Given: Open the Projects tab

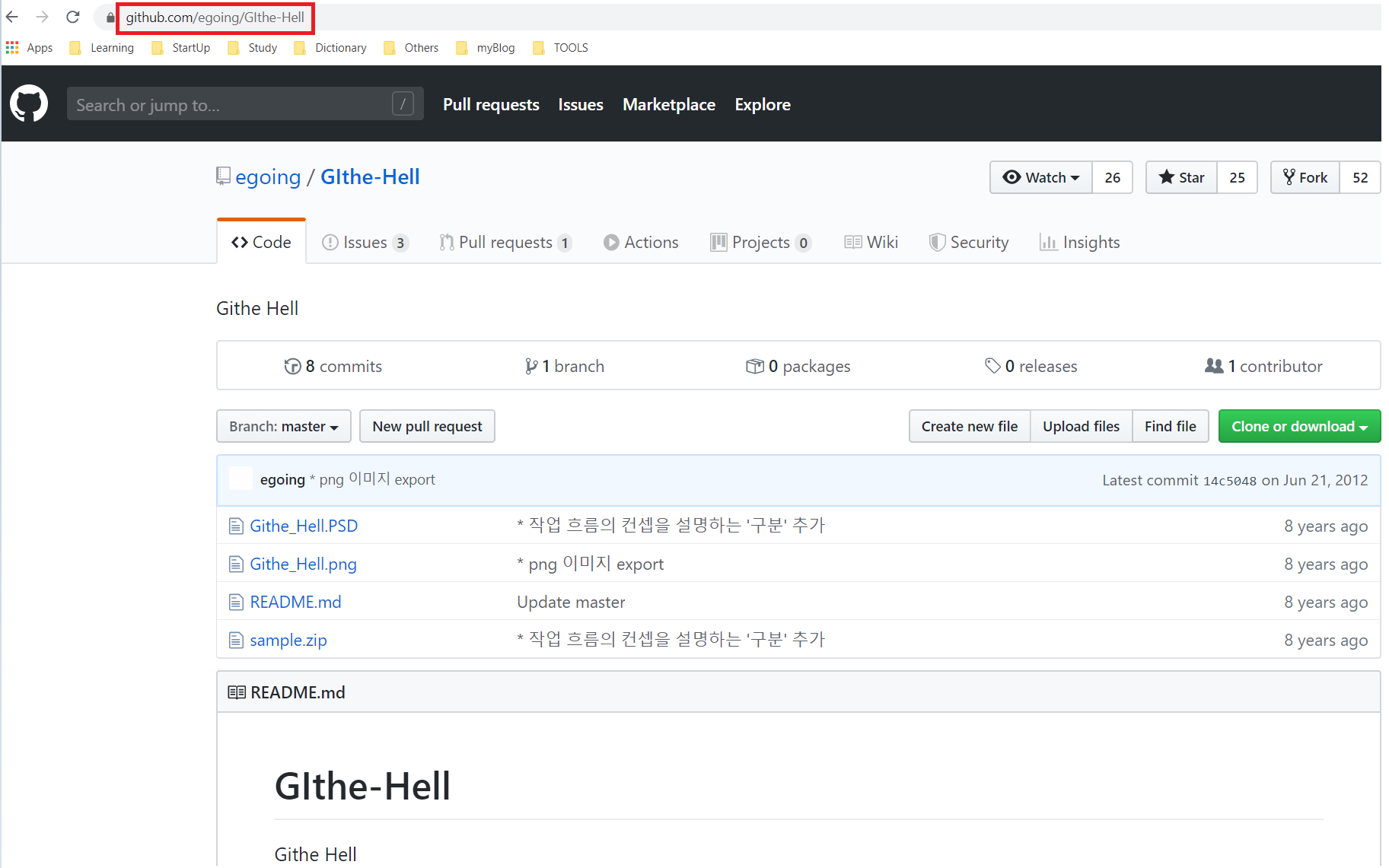Looking at the screenshot, I should (x=761, y=242).
